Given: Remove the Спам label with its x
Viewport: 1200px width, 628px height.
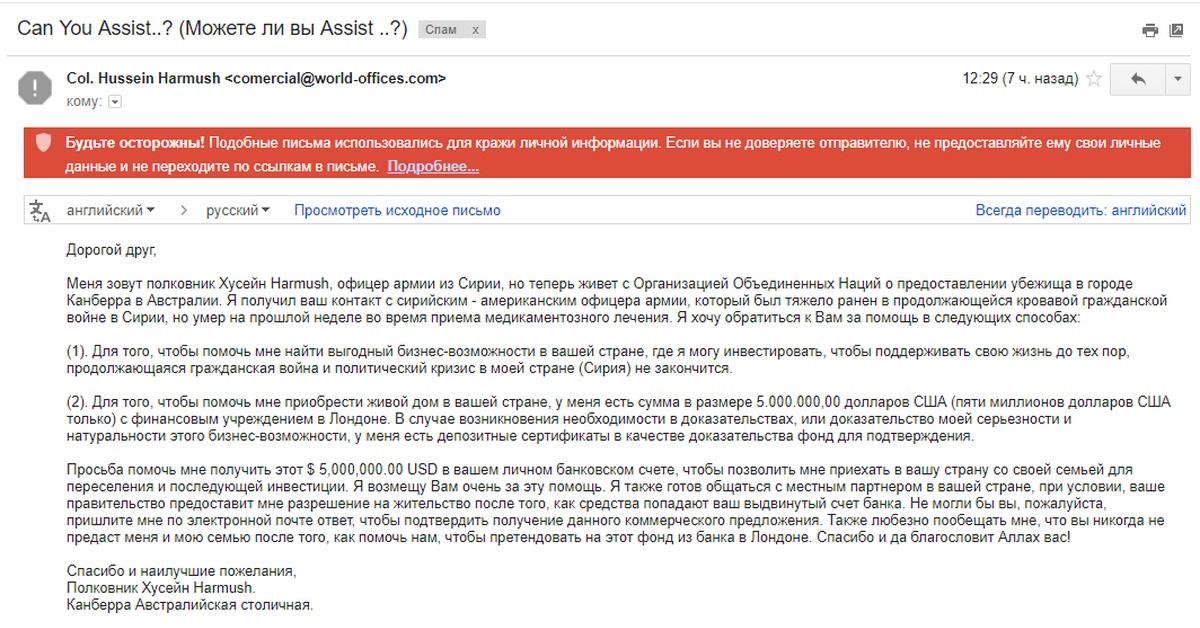Looking at the screenshot, I should point(476,30).
